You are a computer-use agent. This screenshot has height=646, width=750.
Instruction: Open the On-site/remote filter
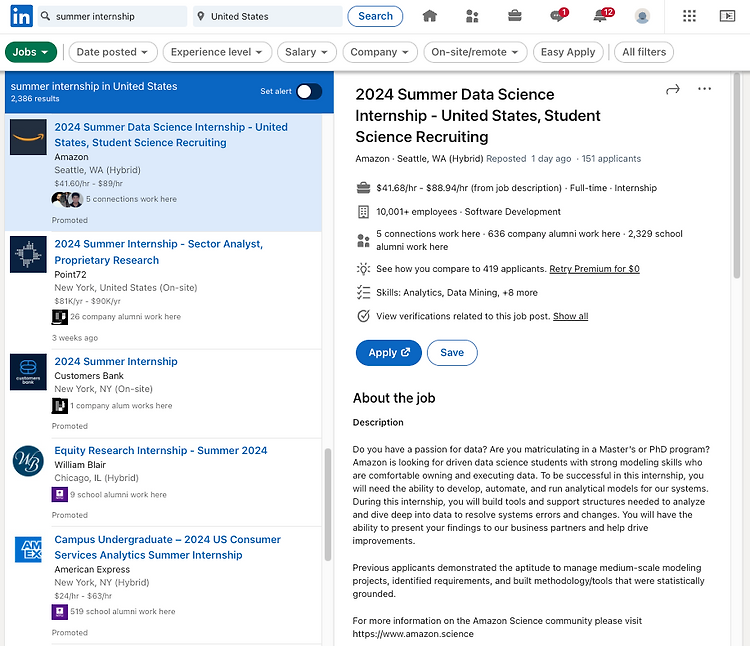(475, 52)
